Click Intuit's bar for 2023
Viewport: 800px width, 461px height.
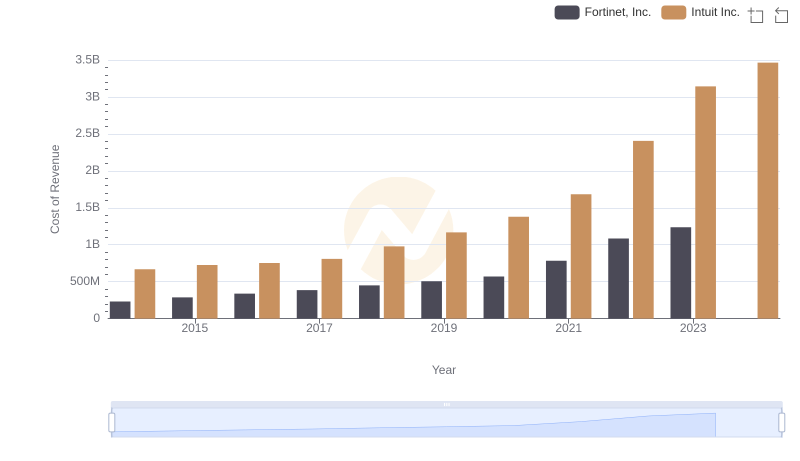705,202
